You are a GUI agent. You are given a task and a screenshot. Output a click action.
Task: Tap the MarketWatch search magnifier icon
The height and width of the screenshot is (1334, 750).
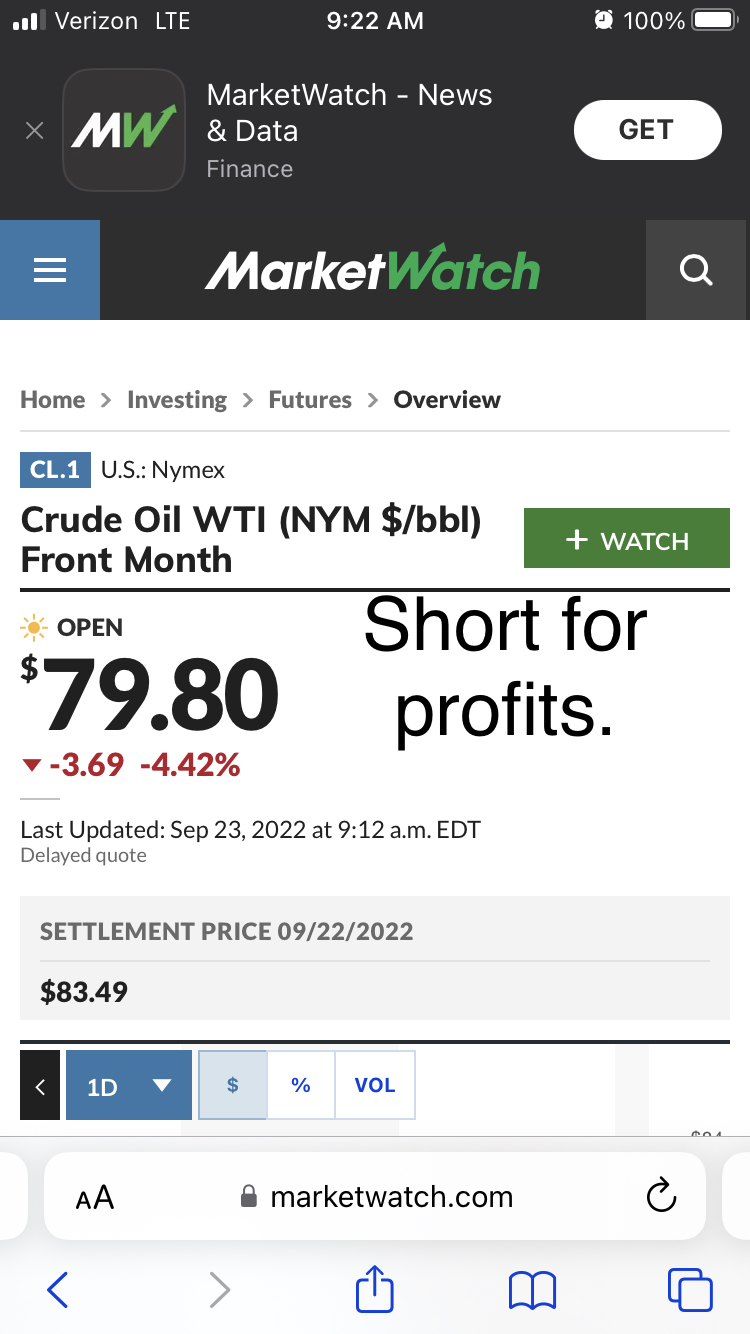(696, 270)
